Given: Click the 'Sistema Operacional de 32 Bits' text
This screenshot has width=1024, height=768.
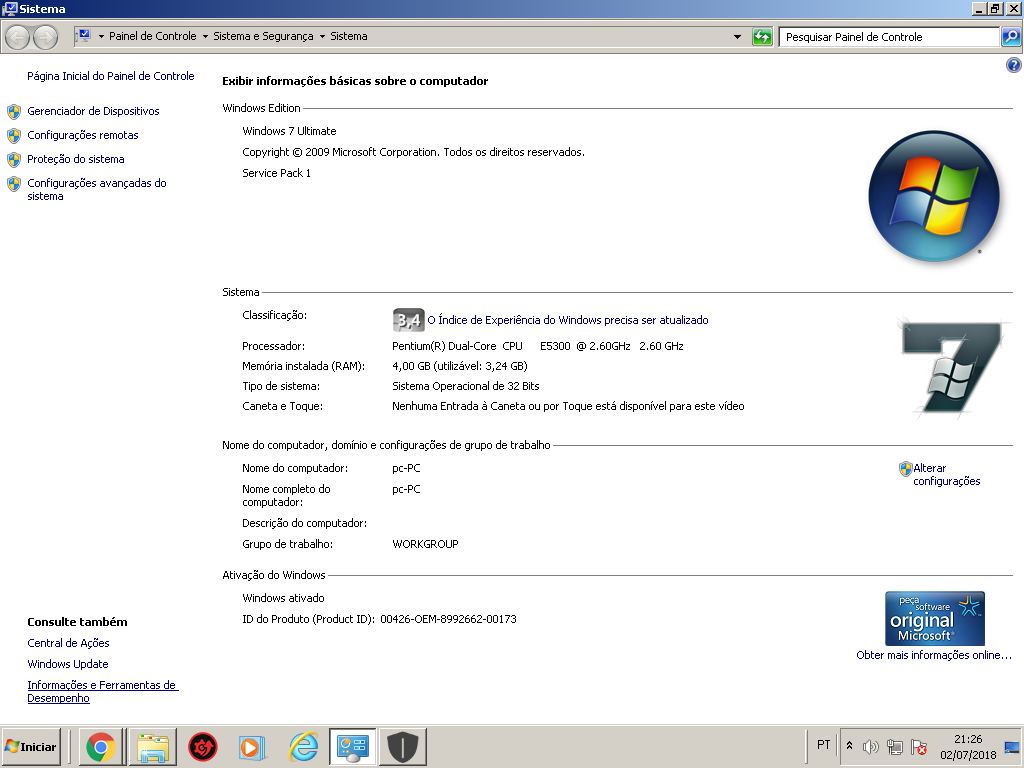Looking at the screenshot, I should click(466, 387).
